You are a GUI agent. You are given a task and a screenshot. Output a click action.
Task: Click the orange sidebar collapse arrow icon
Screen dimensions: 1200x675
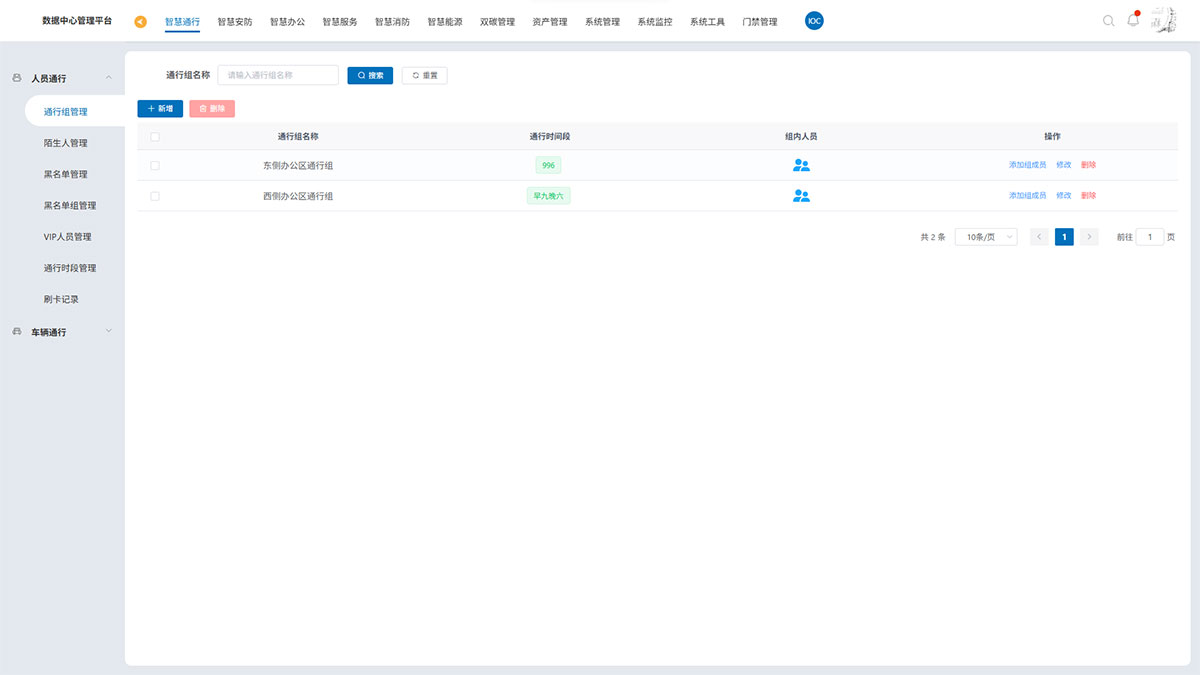141,22
